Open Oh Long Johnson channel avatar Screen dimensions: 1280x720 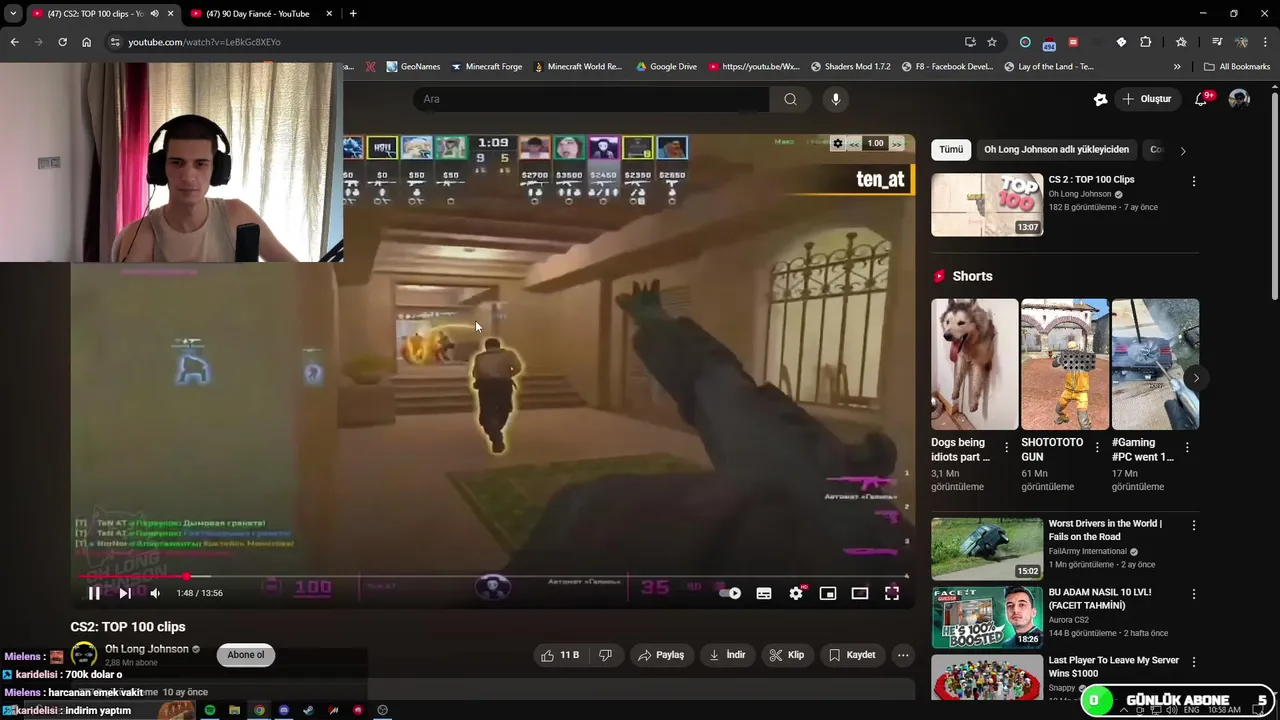click(84, 655)
